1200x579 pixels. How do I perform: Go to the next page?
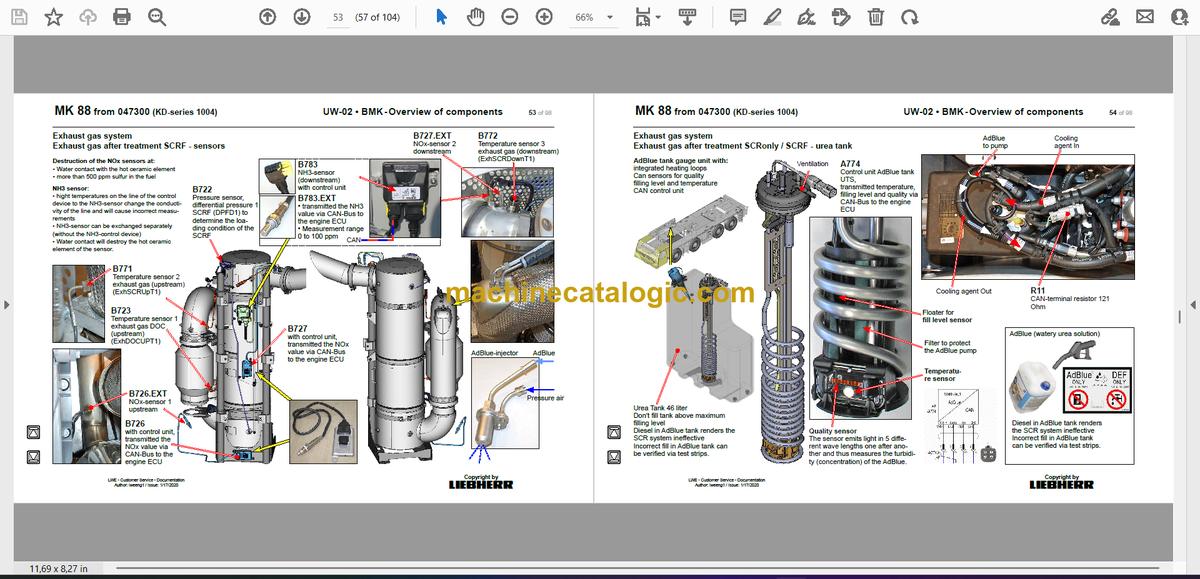coord(301,17)
